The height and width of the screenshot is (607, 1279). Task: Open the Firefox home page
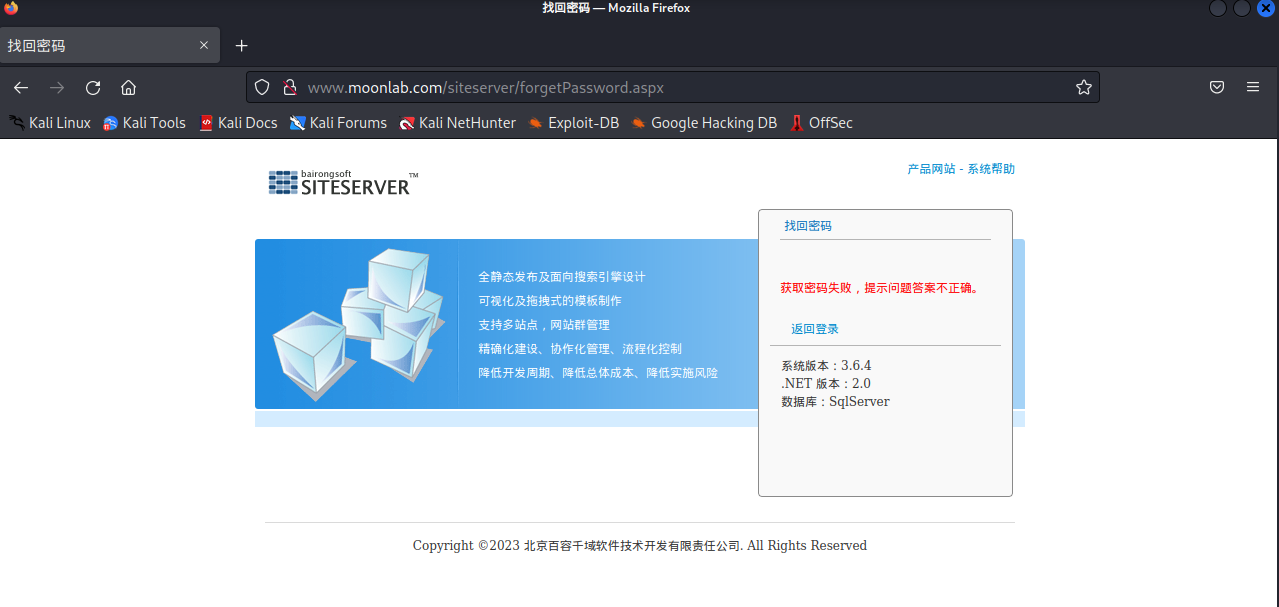pyautogui.click(x=128, y=87)
